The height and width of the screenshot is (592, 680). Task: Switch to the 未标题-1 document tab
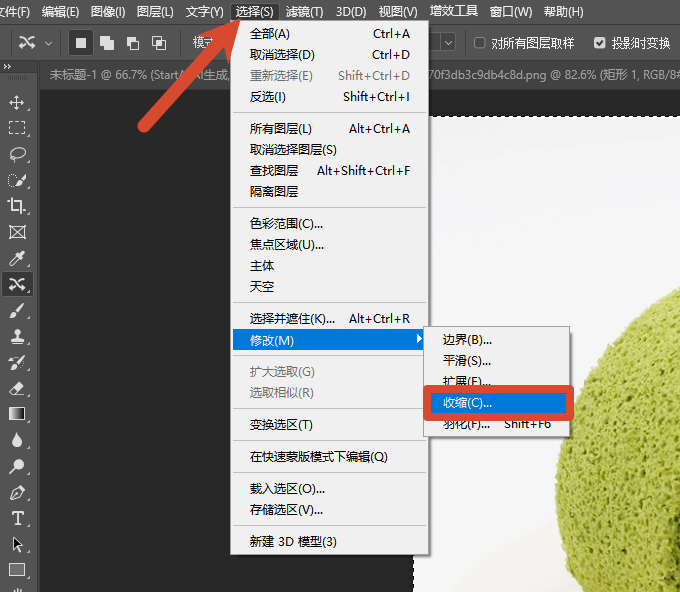click(138, 75)
